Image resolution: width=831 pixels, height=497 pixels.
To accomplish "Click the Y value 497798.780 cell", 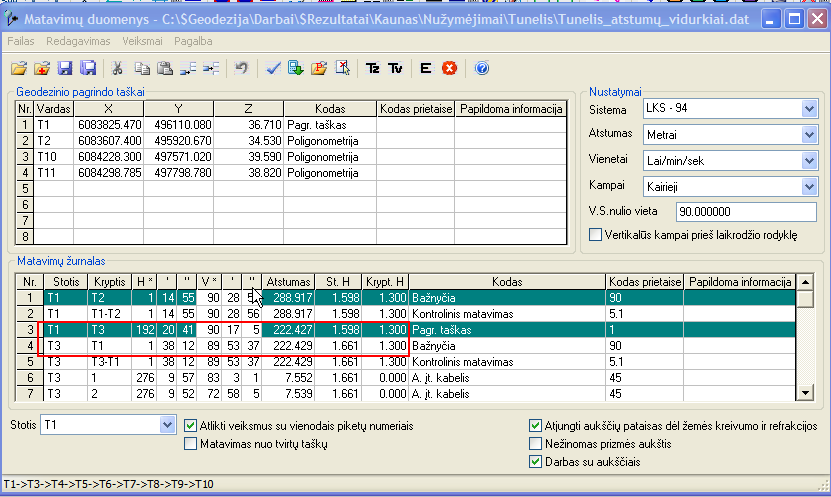I will coord(179,173).
